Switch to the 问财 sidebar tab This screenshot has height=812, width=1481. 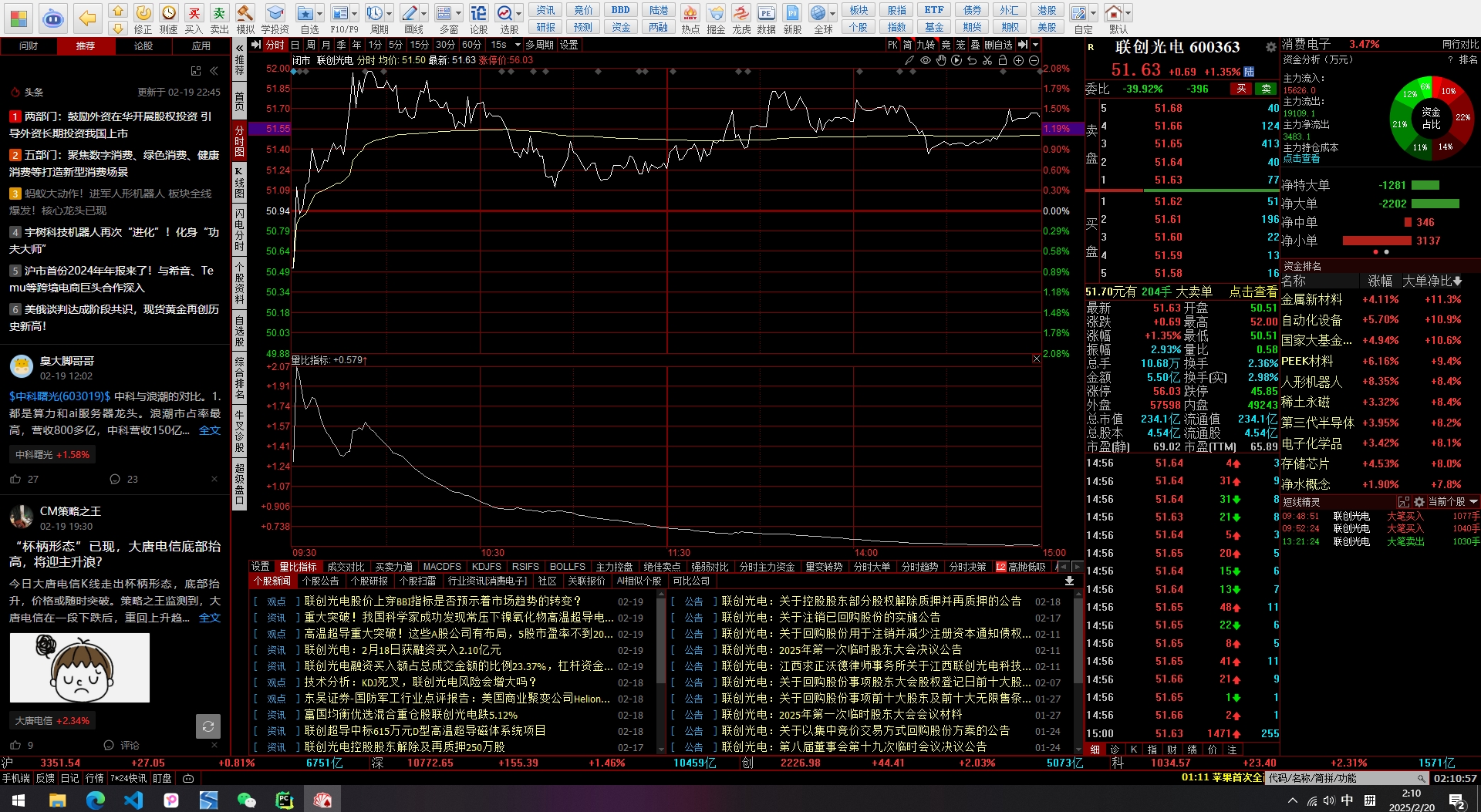(x=29, y=45)
